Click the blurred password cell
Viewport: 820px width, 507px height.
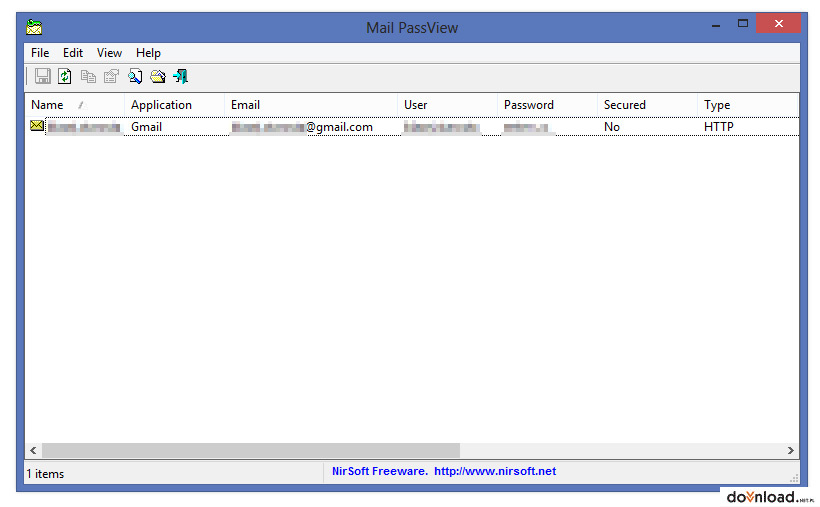(526, 127)
